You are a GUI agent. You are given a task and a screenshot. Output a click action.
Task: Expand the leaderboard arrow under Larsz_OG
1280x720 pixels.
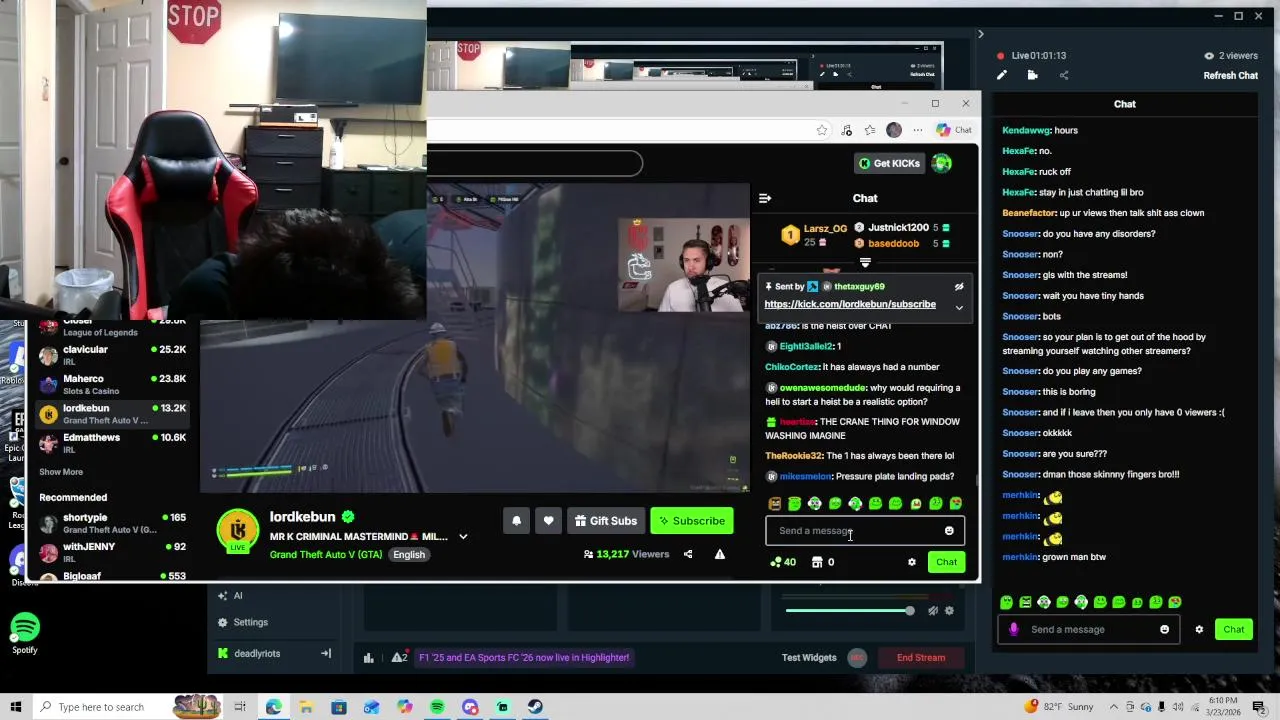click(865, 263)
